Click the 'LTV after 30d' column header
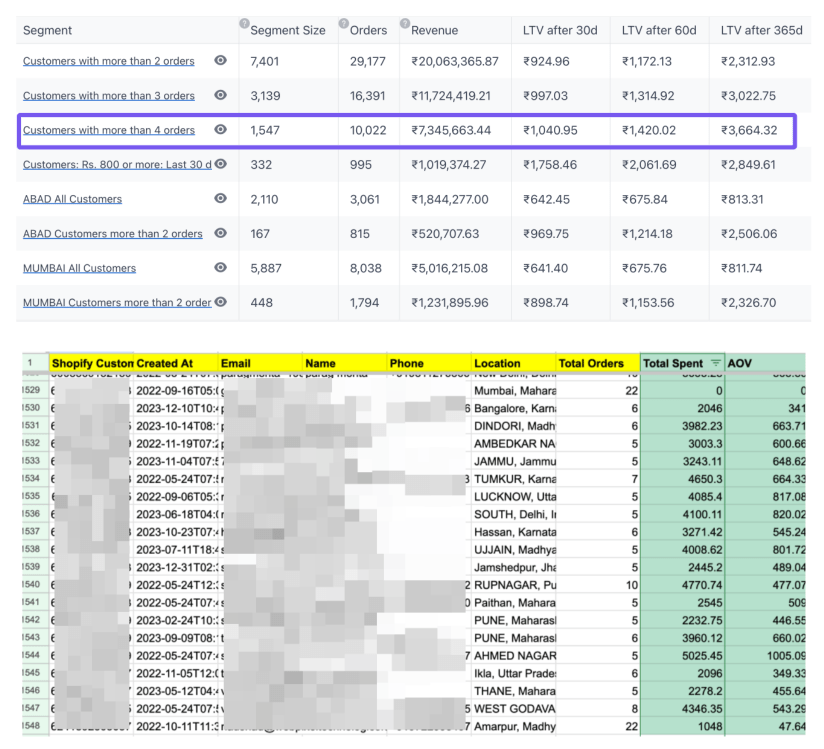The width and height of the screenshot is (824, 749). pyautogui.click(x=560, y=30)
